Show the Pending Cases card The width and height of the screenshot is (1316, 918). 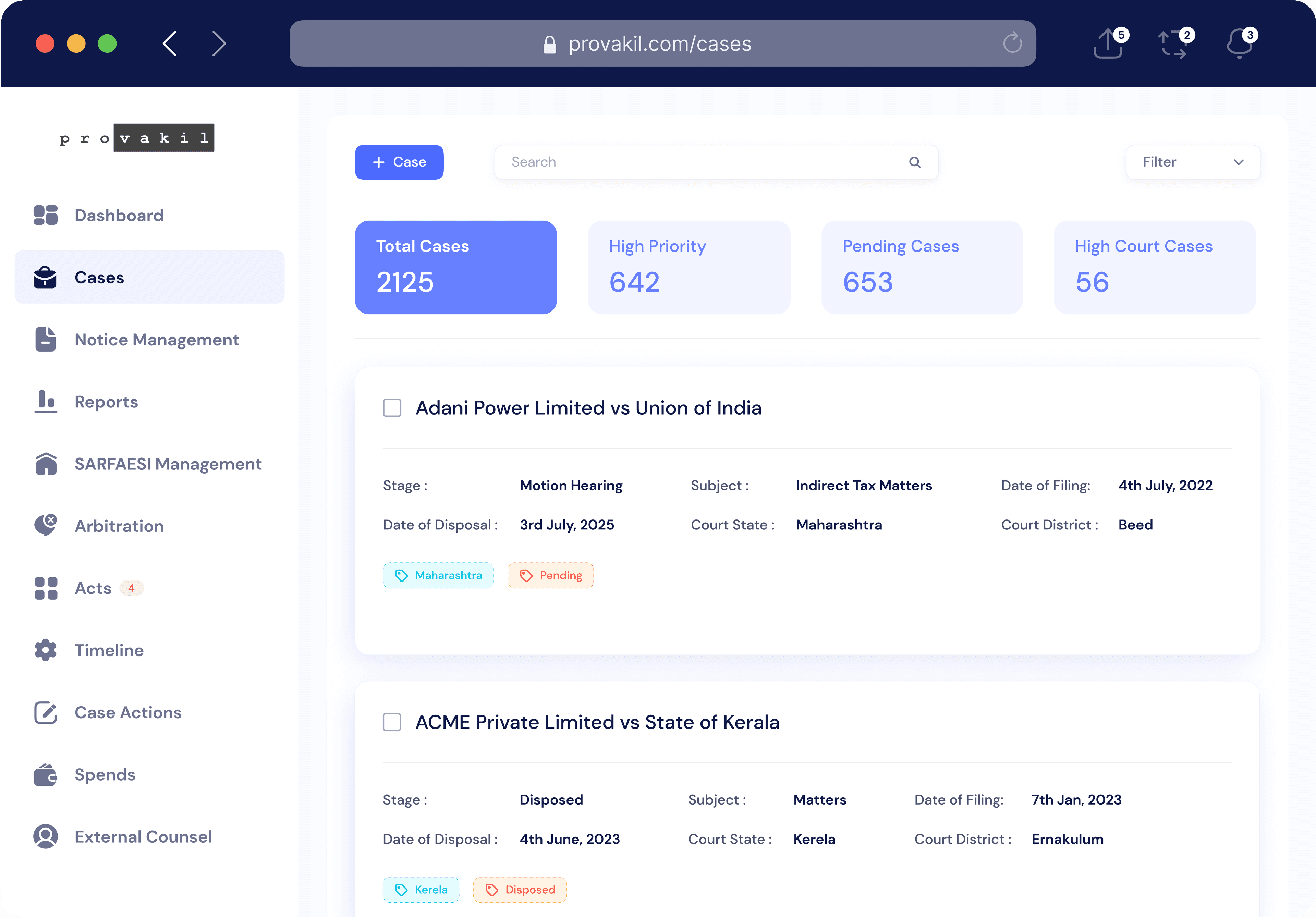[922, 267]
